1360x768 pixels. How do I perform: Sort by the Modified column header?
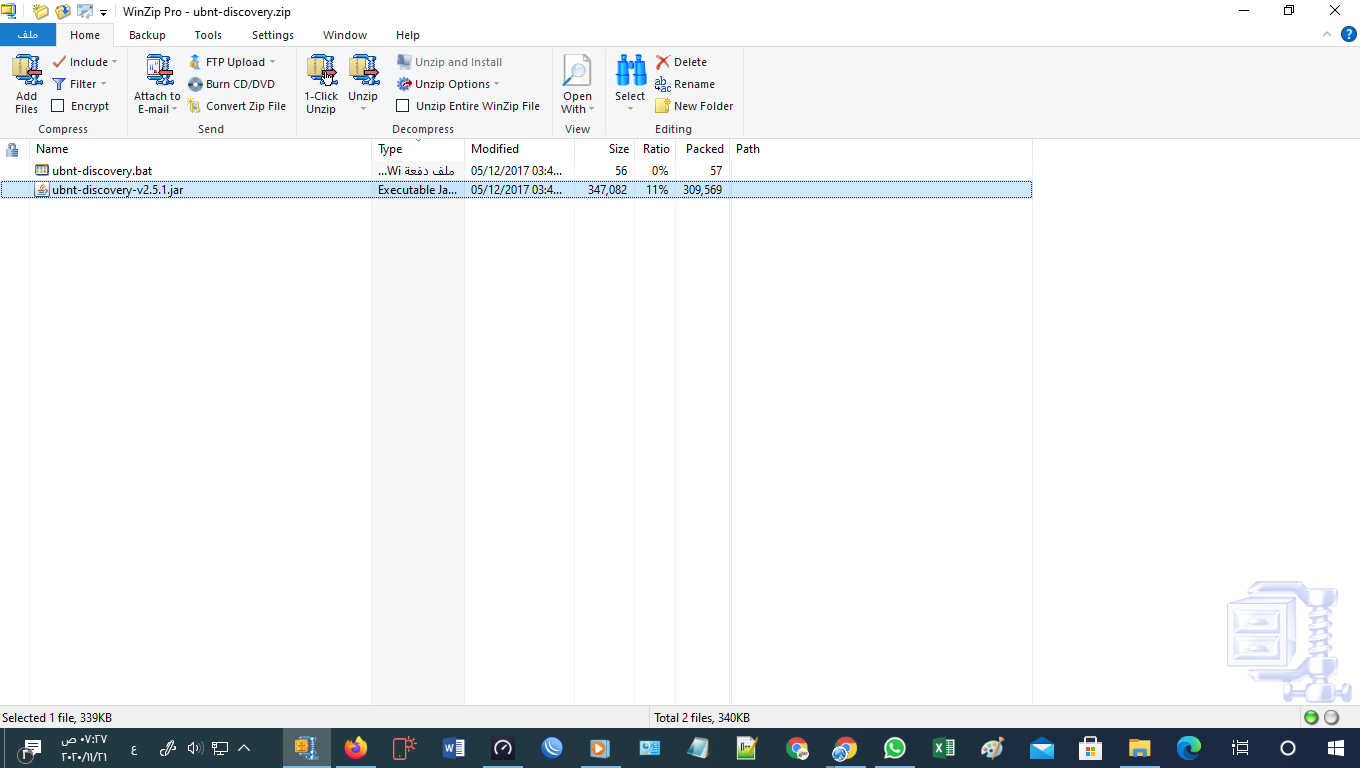tap(519, 149)
